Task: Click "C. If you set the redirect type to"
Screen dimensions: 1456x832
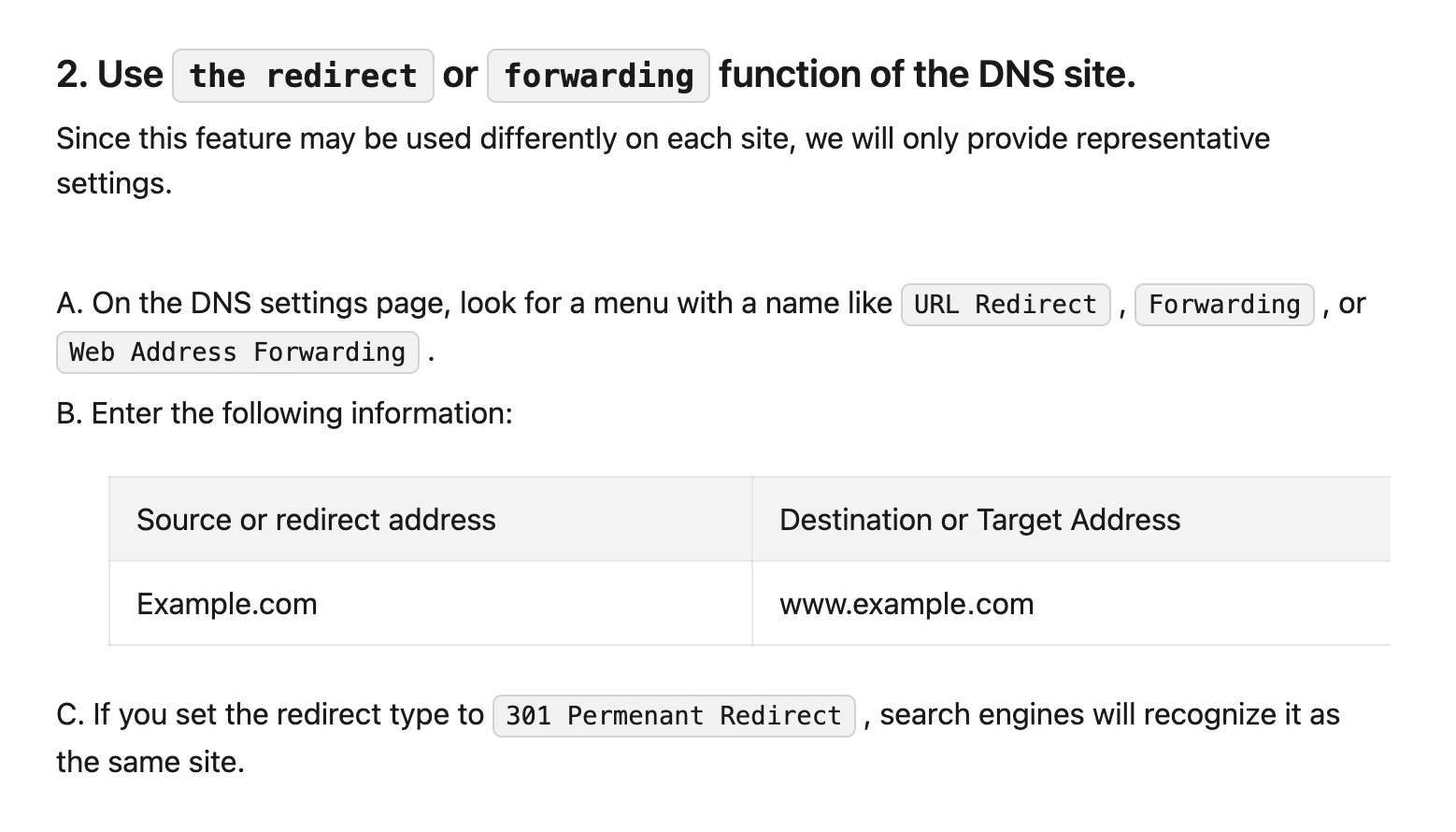Action: click(270, 715)
